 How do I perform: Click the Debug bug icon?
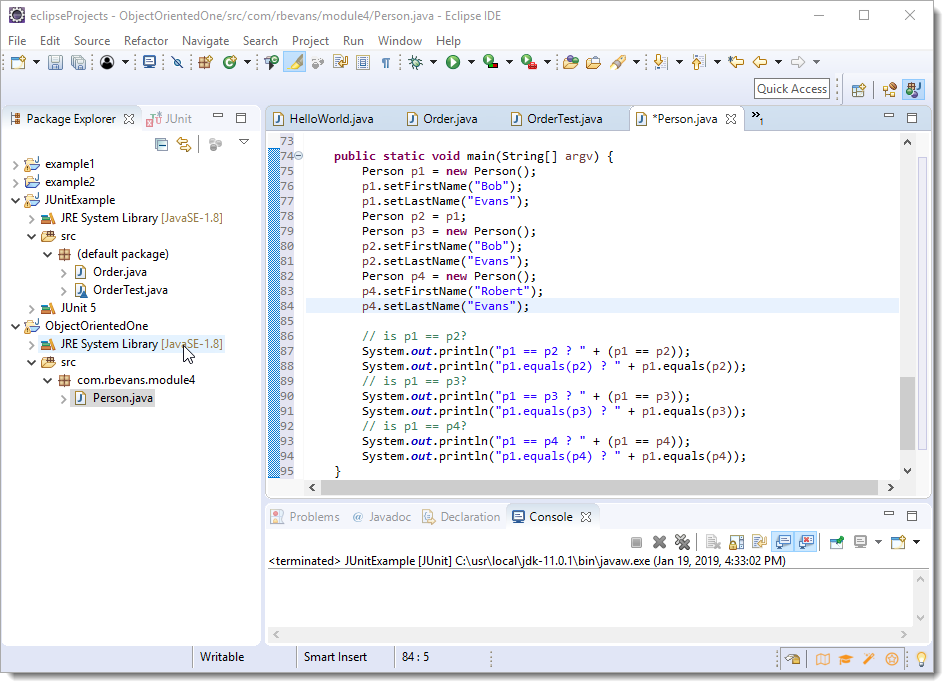tap(416, 62)
